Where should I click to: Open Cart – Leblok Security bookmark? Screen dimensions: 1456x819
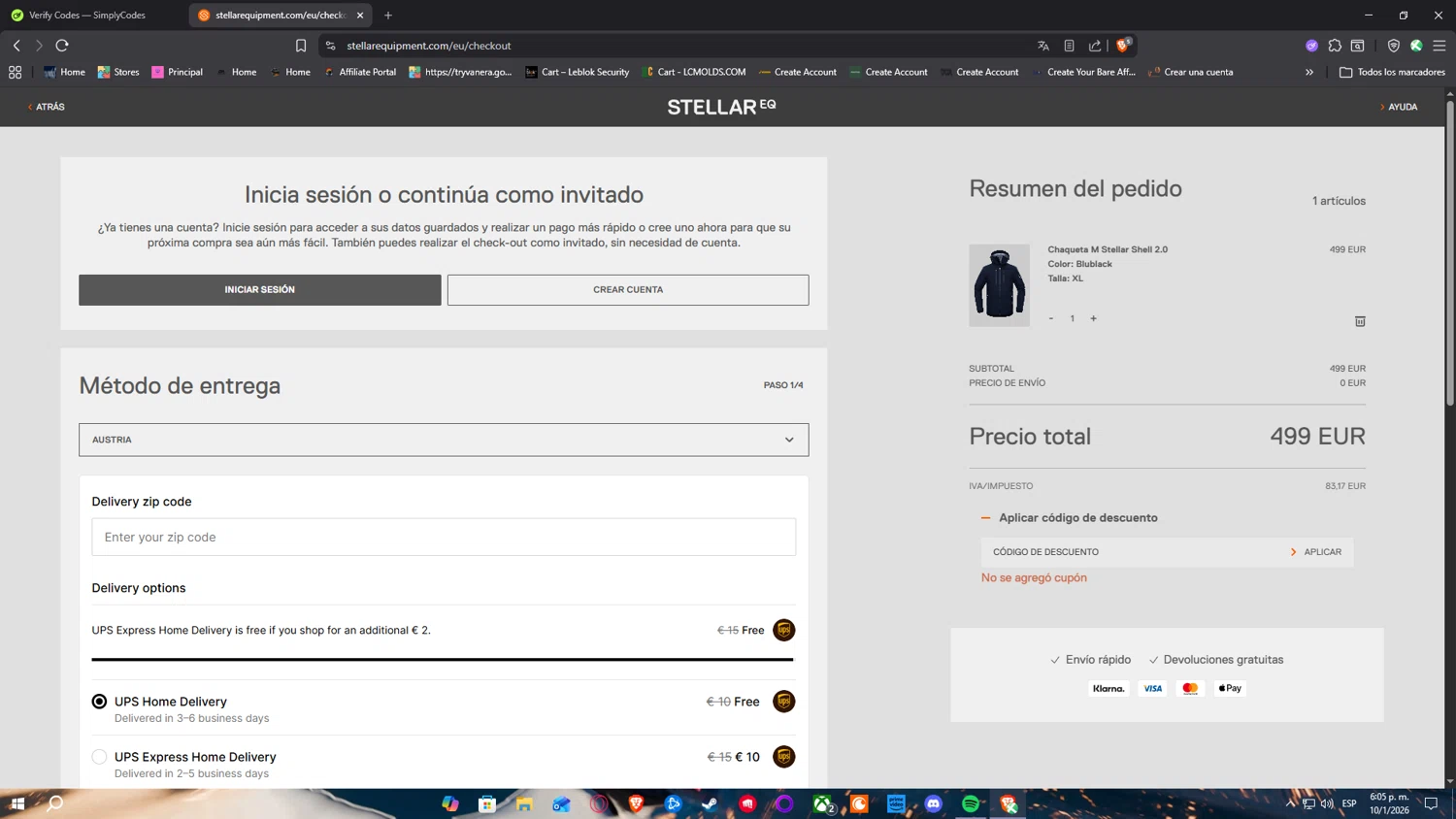coord(578,72)
